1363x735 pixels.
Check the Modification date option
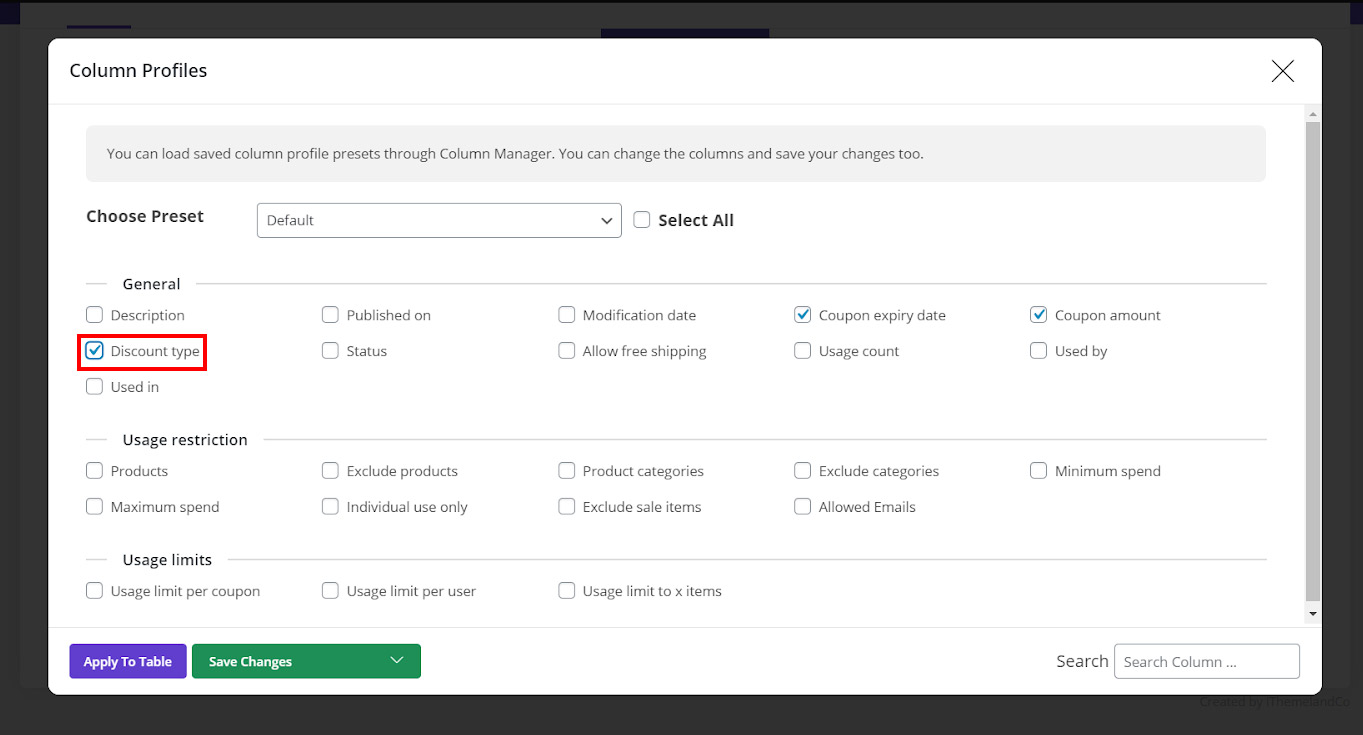pos(566,315)
